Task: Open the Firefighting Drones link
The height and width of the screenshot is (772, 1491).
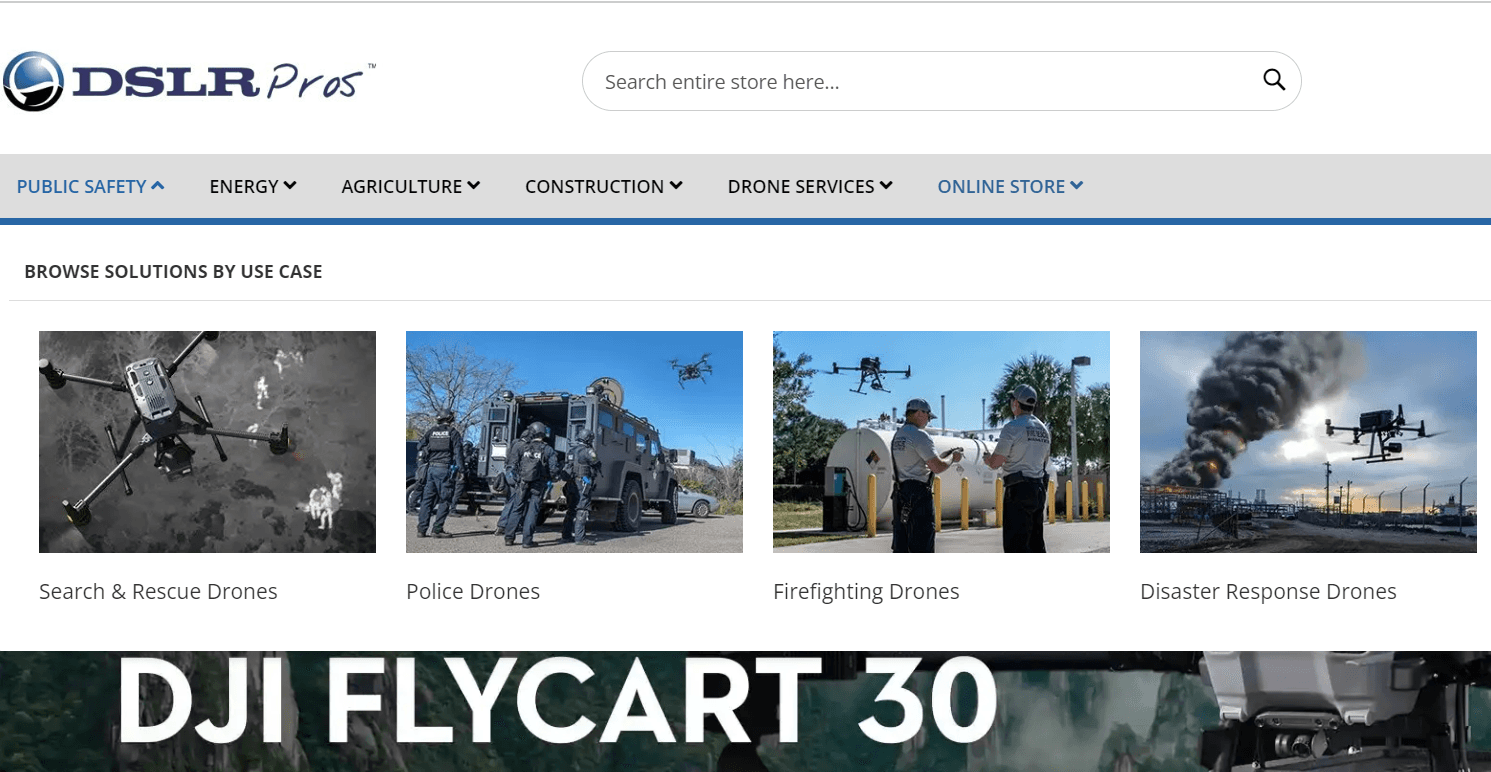Action: pyautogui.click(x=866, y=592)
